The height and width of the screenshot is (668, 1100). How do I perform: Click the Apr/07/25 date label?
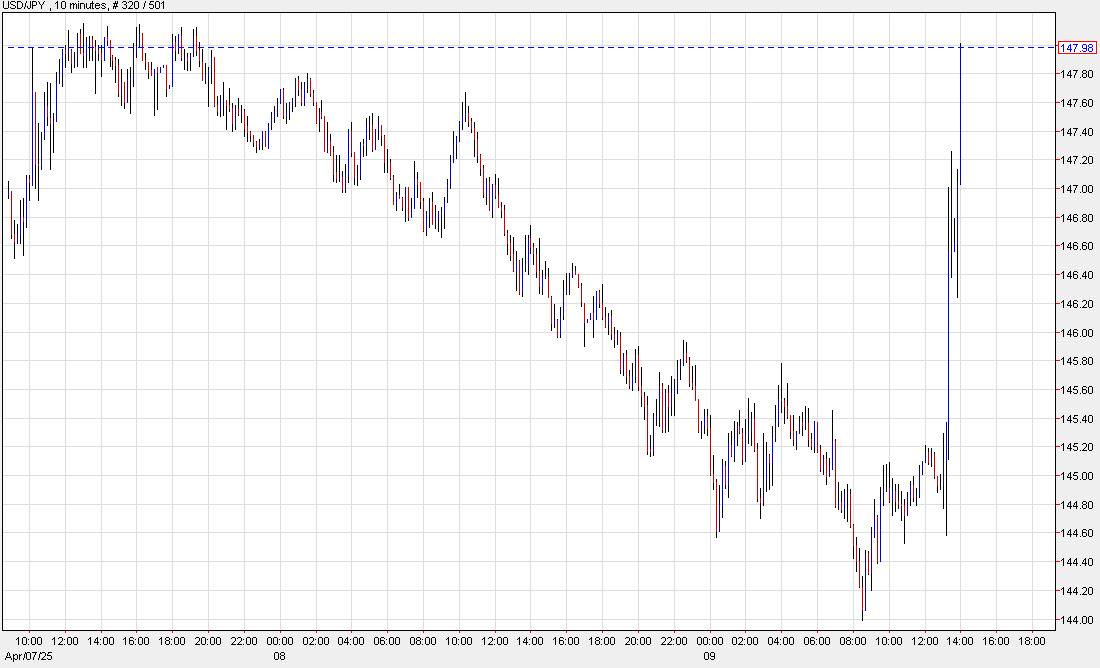31,658
